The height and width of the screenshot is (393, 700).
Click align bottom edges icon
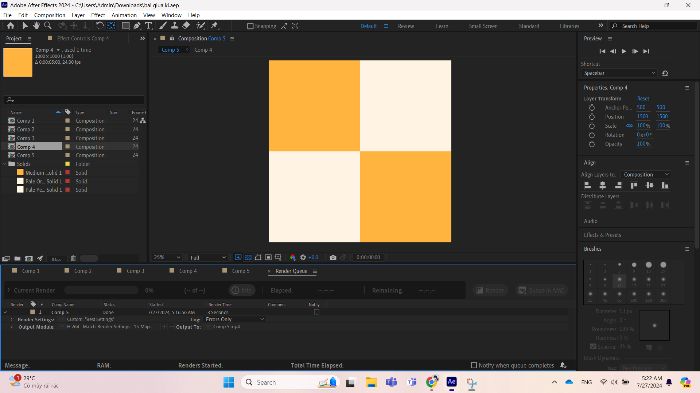pos(665,185)
